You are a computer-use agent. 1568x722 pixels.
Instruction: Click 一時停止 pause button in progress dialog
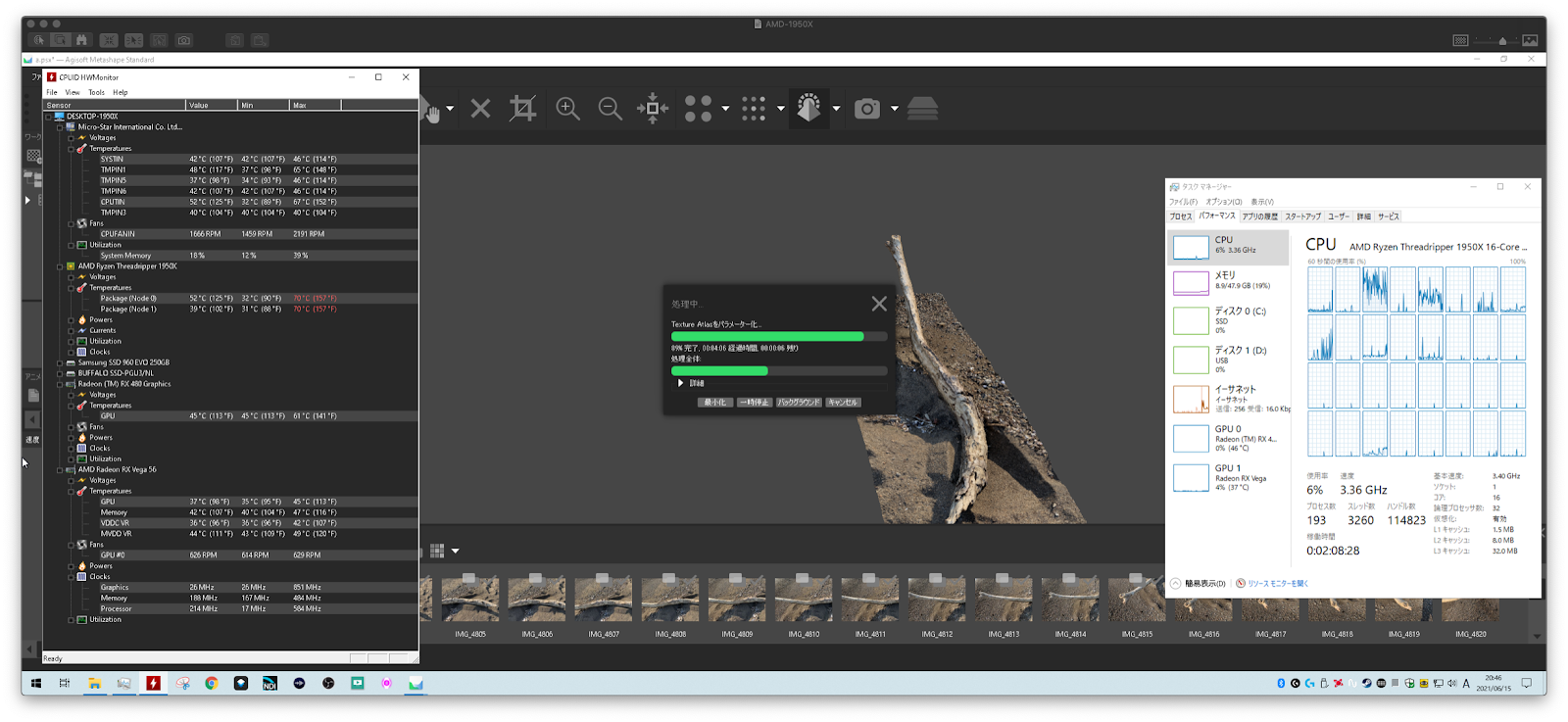click(754, 402)
